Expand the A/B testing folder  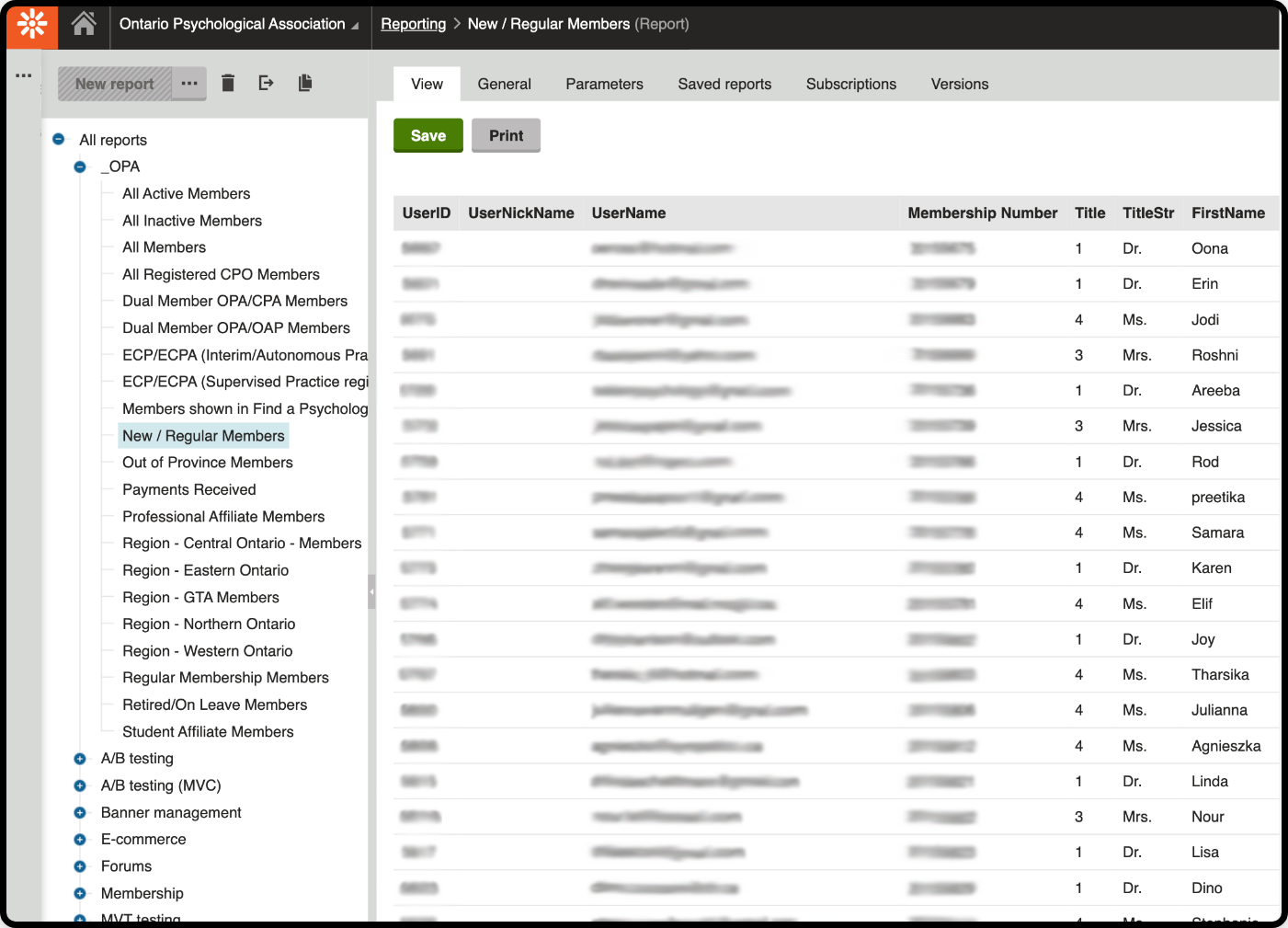[80, 758]
